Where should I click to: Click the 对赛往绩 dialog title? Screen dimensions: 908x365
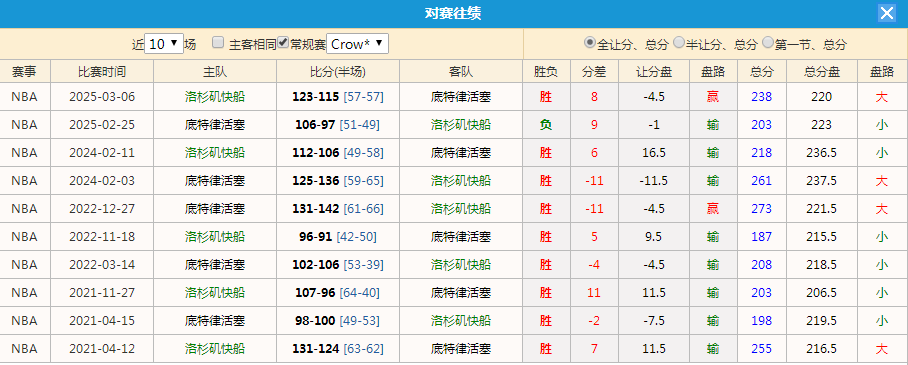point(453,13)
